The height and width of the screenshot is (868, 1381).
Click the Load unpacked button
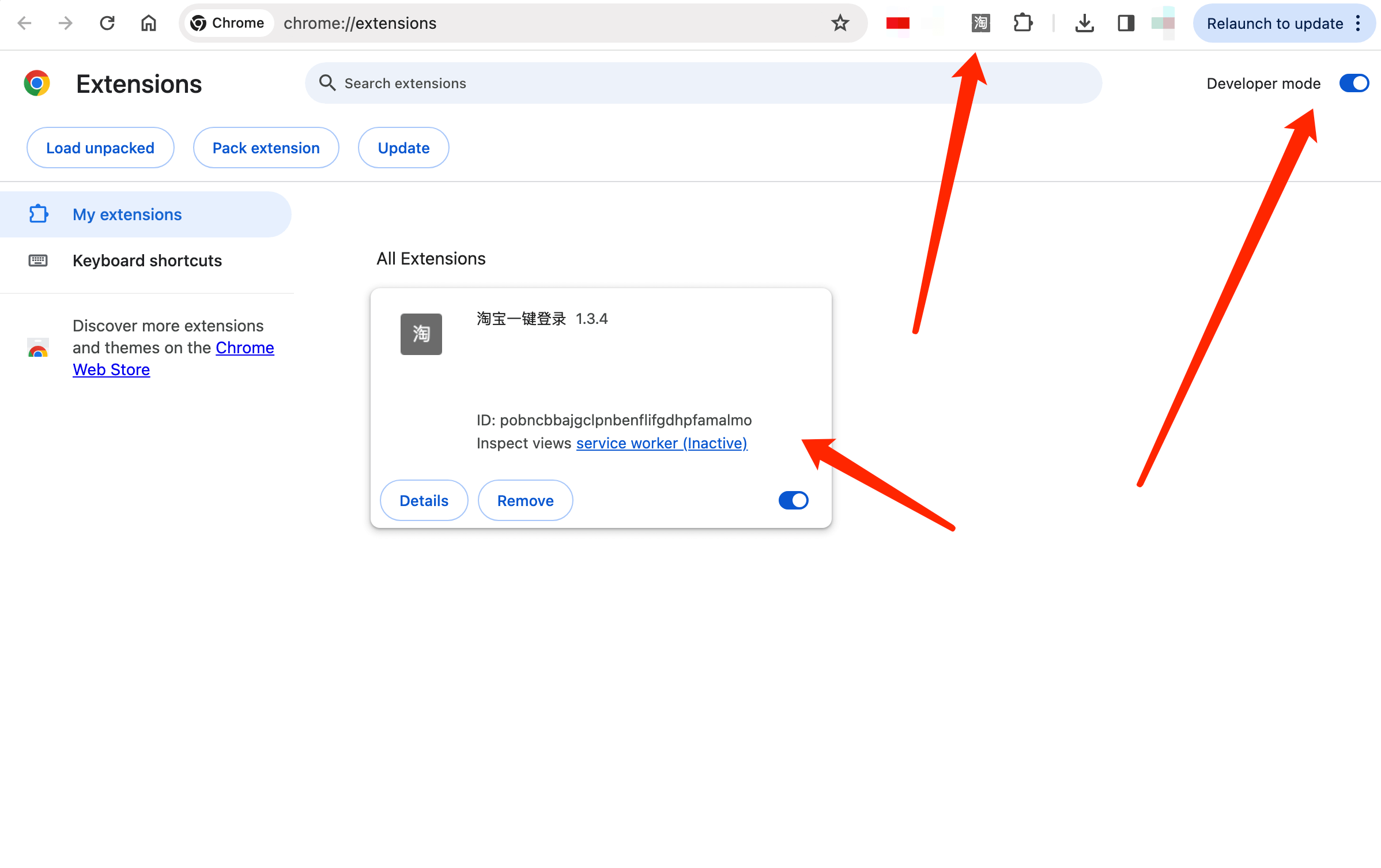[x=100, y=148]
